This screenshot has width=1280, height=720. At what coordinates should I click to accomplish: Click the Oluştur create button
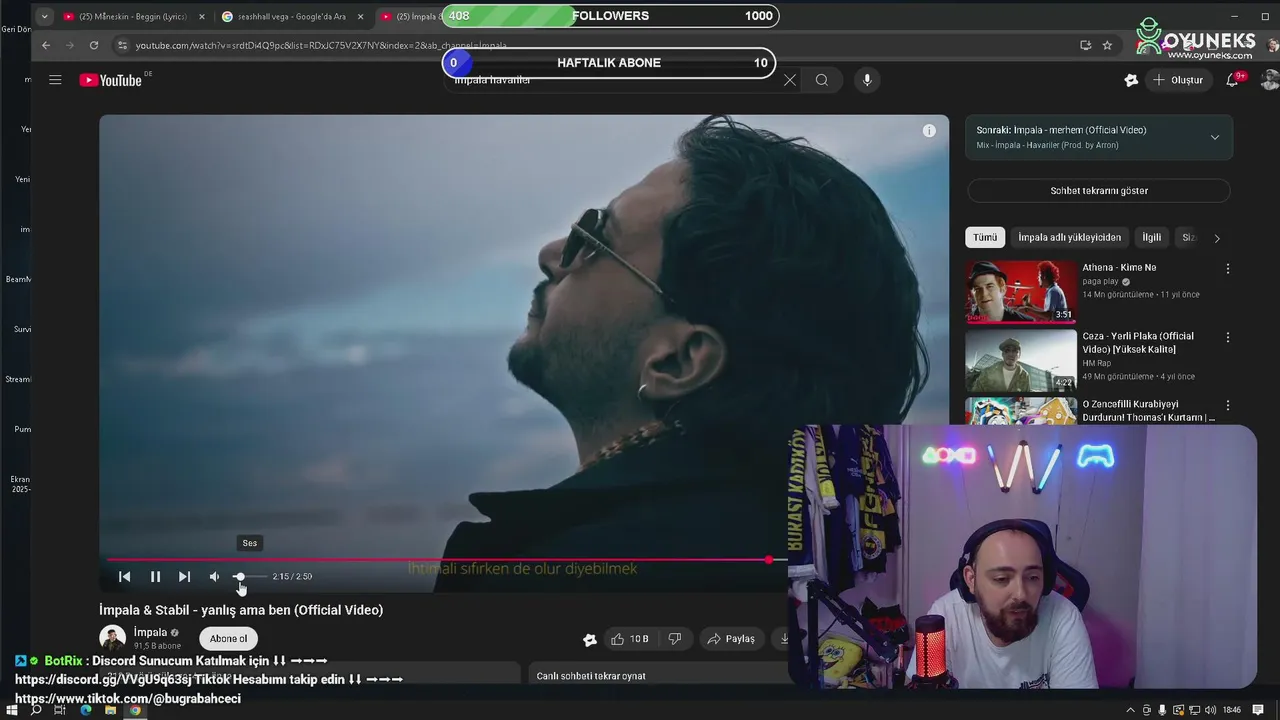1179,80
